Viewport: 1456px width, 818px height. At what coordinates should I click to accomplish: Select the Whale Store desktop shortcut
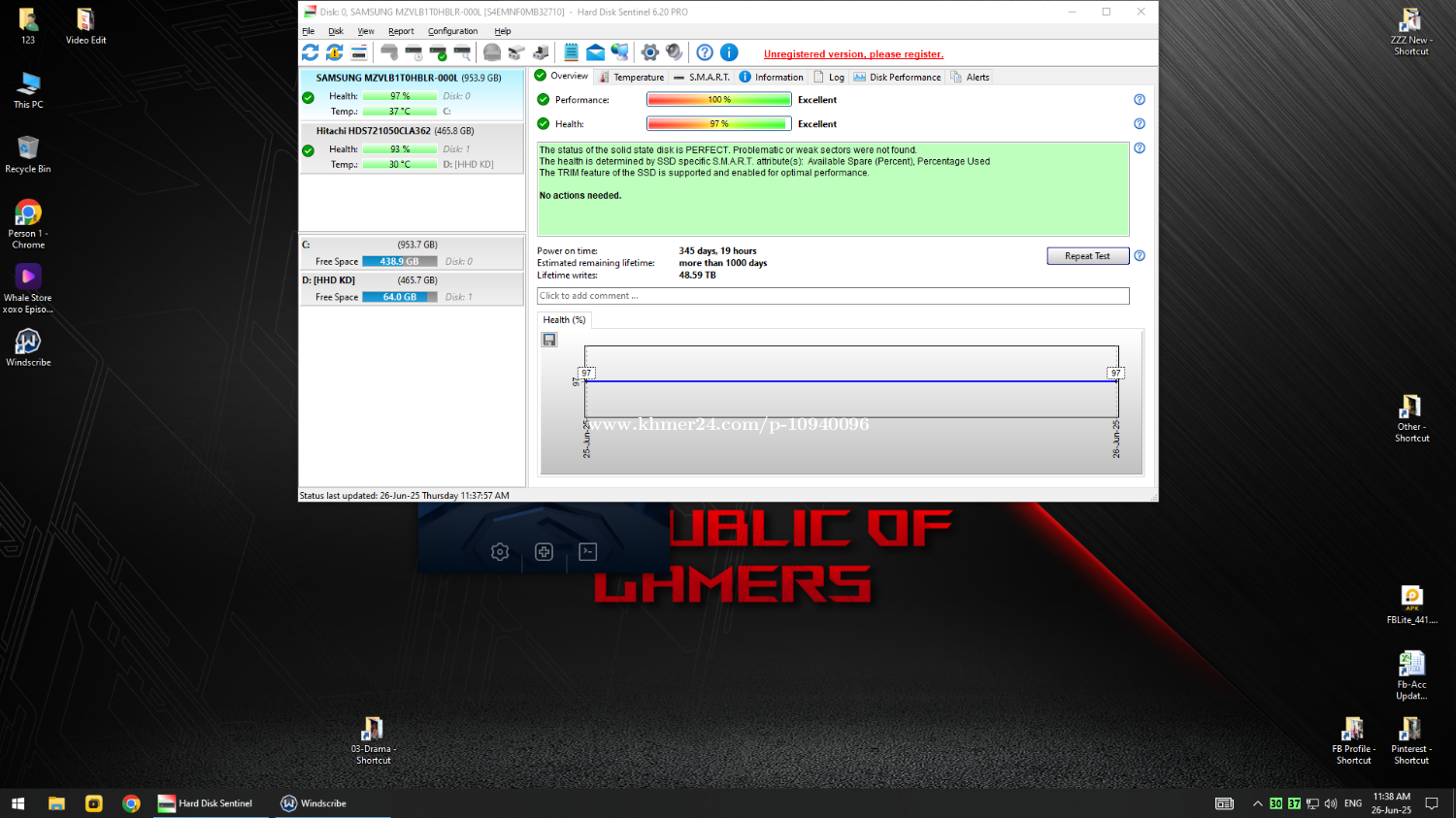(28, 289)
